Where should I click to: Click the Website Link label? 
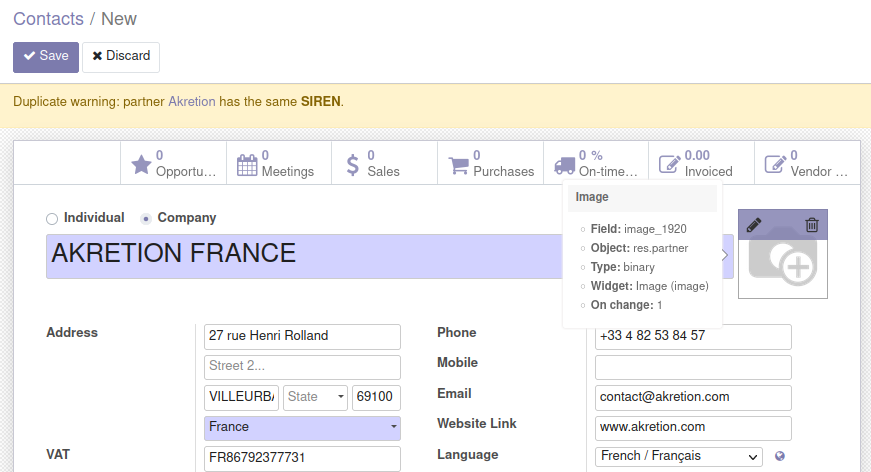coord(477,424)
